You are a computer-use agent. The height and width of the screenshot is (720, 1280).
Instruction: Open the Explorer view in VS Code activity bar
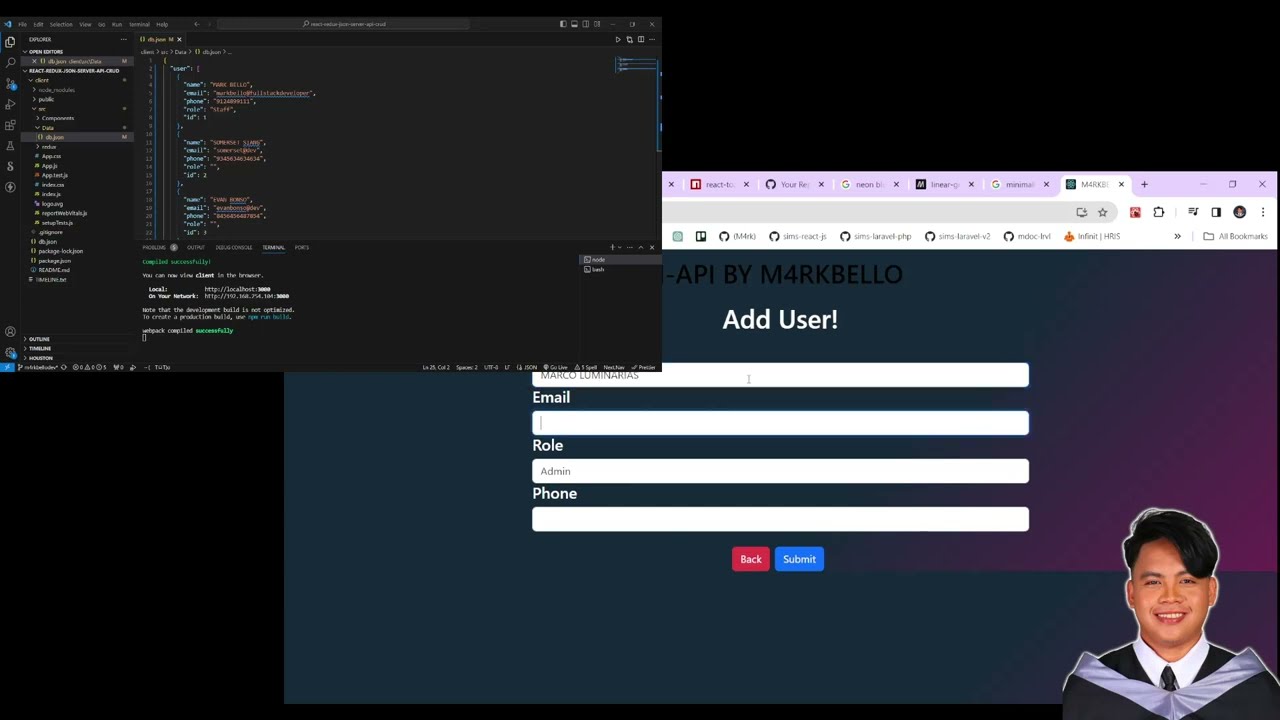(x=10, y=42)
